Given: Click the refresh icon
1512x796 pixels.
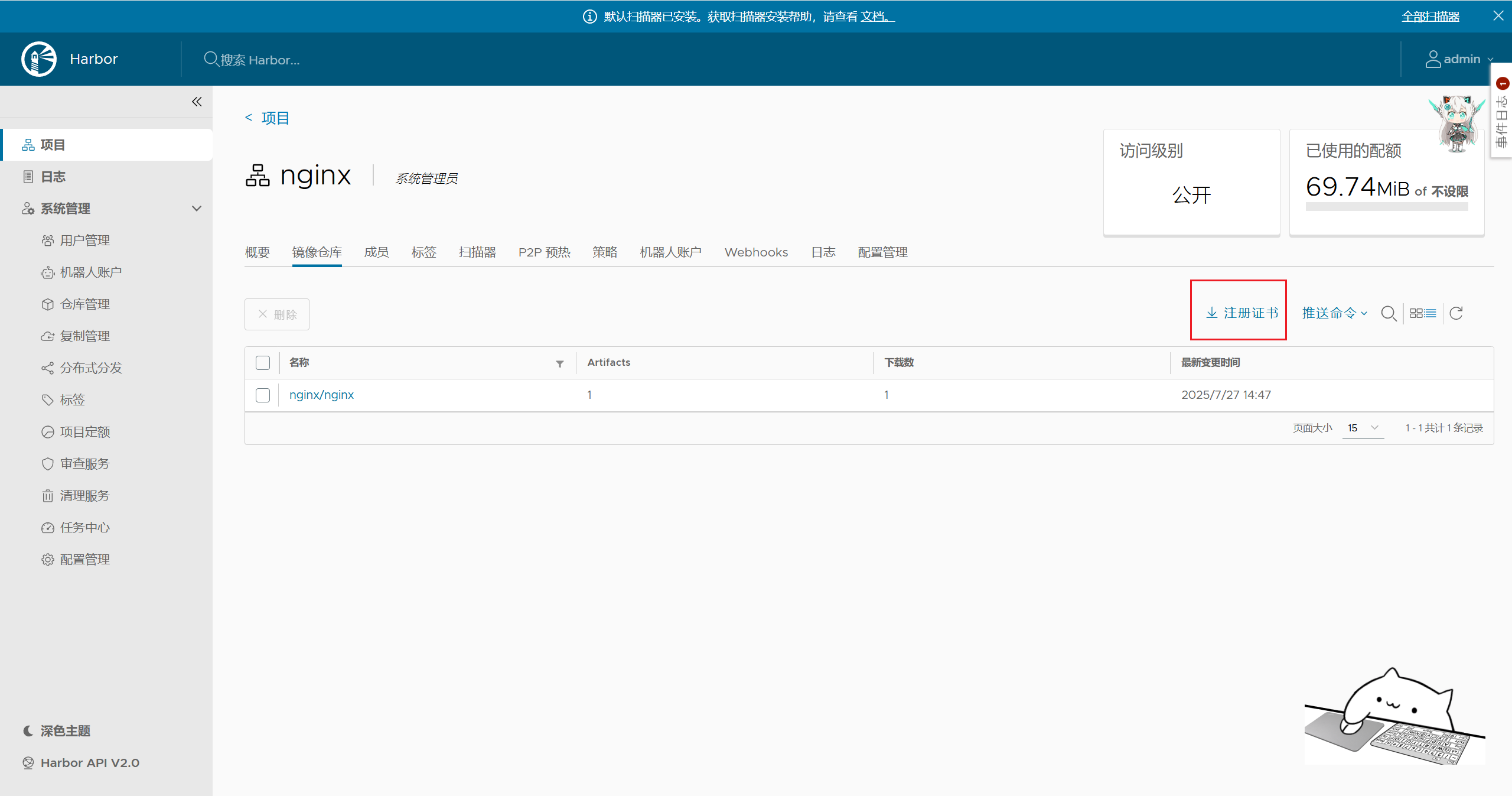Looking at the screenshot, I should pos(1456,313).
